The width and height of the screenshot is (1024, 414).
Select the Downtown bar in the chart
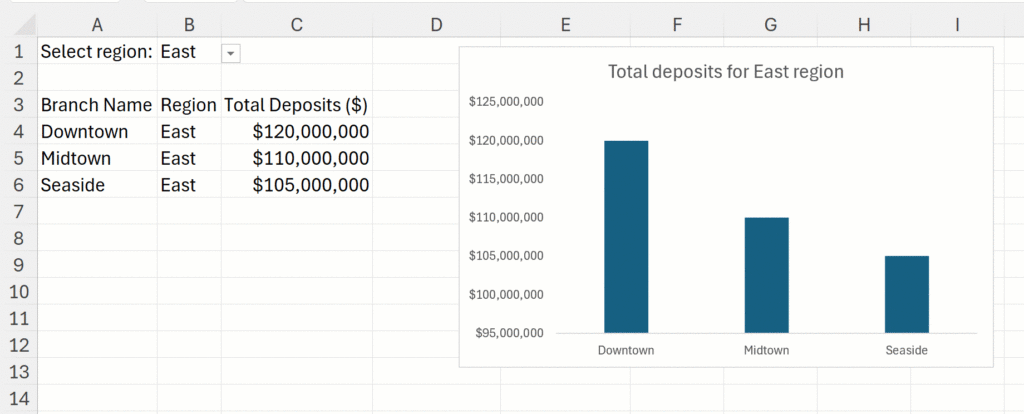[x=626, y=236]
